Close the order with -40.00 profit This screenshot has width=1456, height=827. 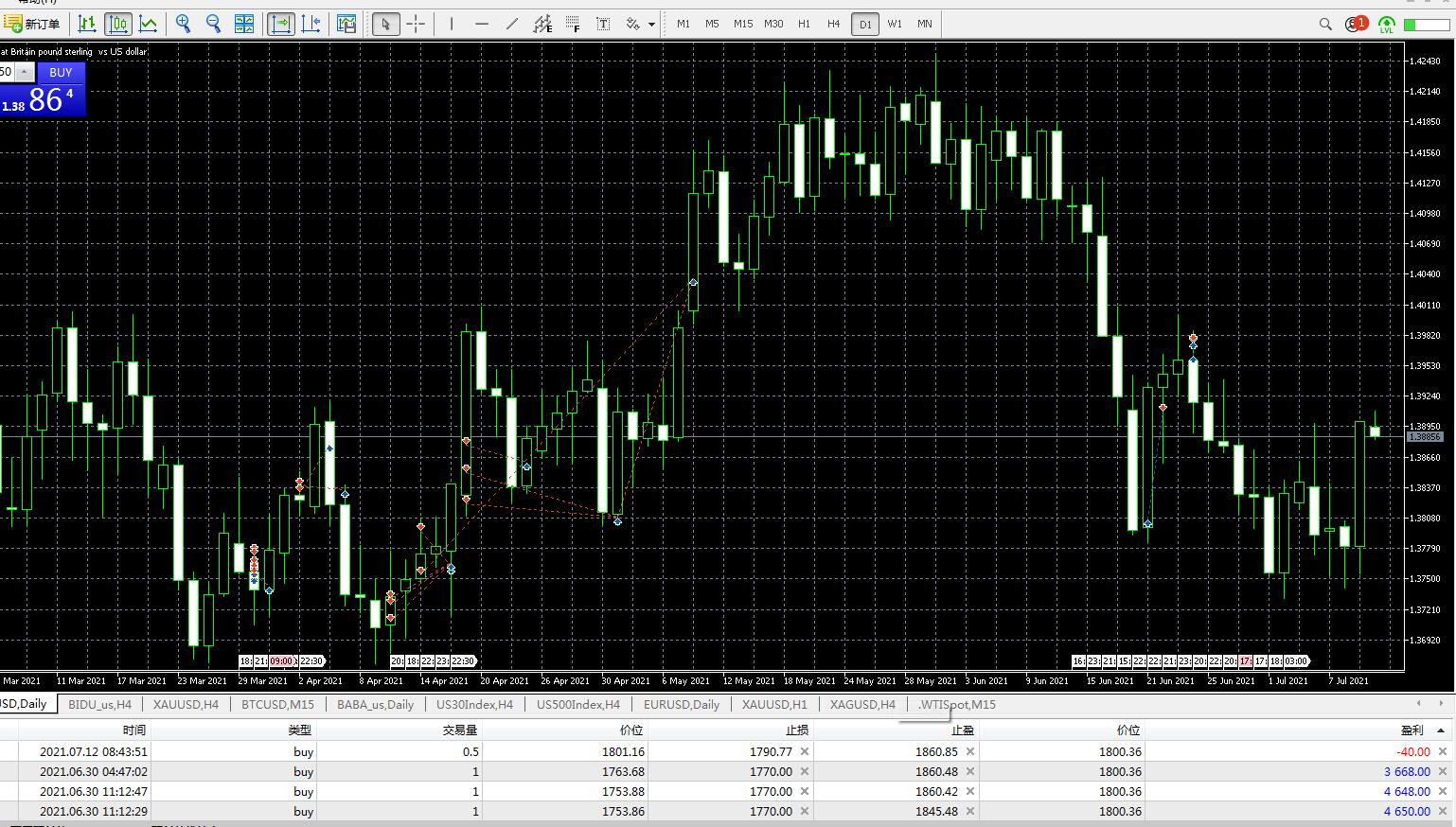[1444, 751]
